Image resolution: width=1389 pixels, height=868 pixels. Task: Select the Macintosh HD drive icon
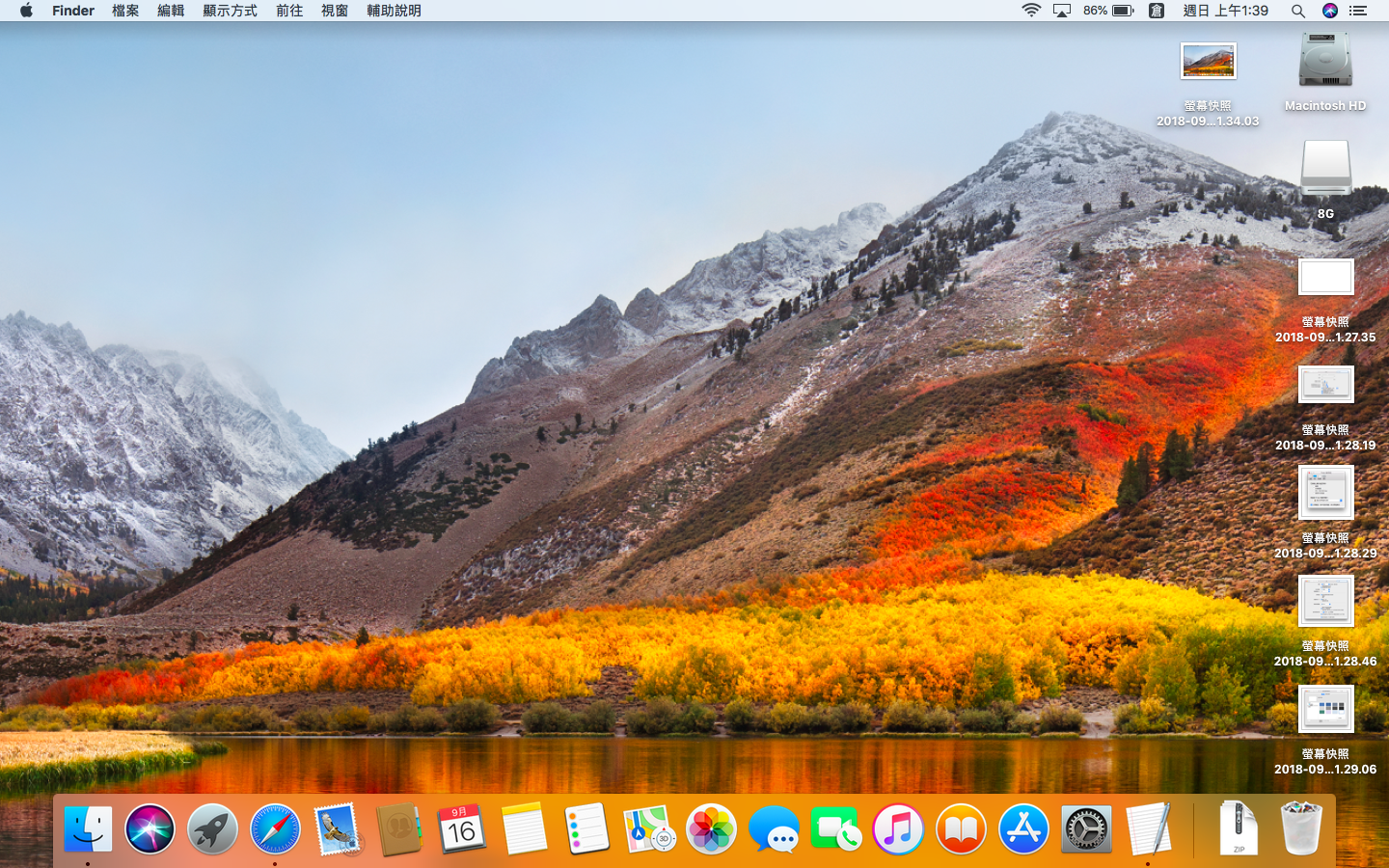point(1325,62)
